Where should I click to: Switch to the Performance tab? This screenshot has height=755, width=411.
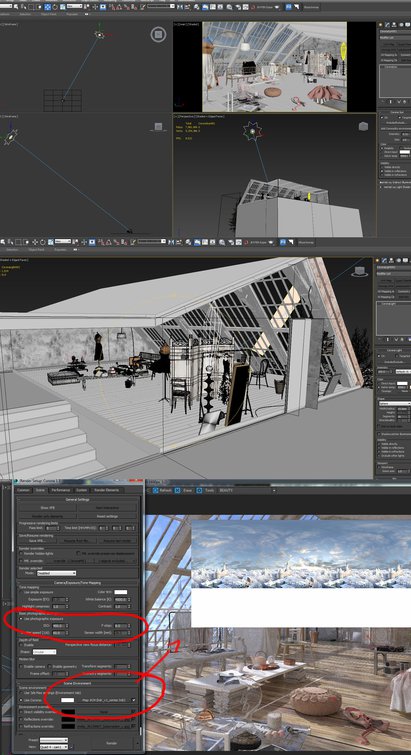(61, 490)
